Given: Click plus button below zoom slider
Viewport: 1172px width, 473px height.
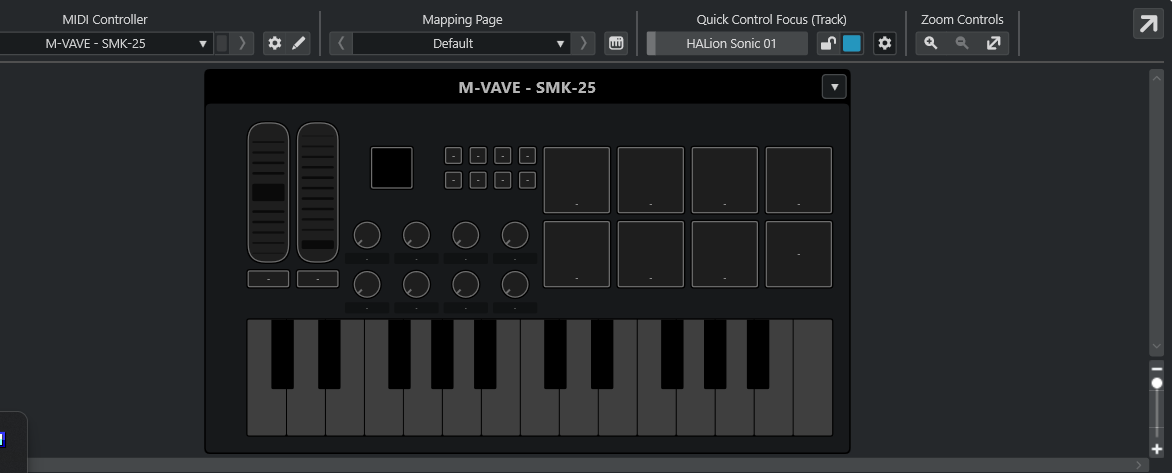Looking at the screenshot, I should pyautogui.click(x=1157, y=449).
